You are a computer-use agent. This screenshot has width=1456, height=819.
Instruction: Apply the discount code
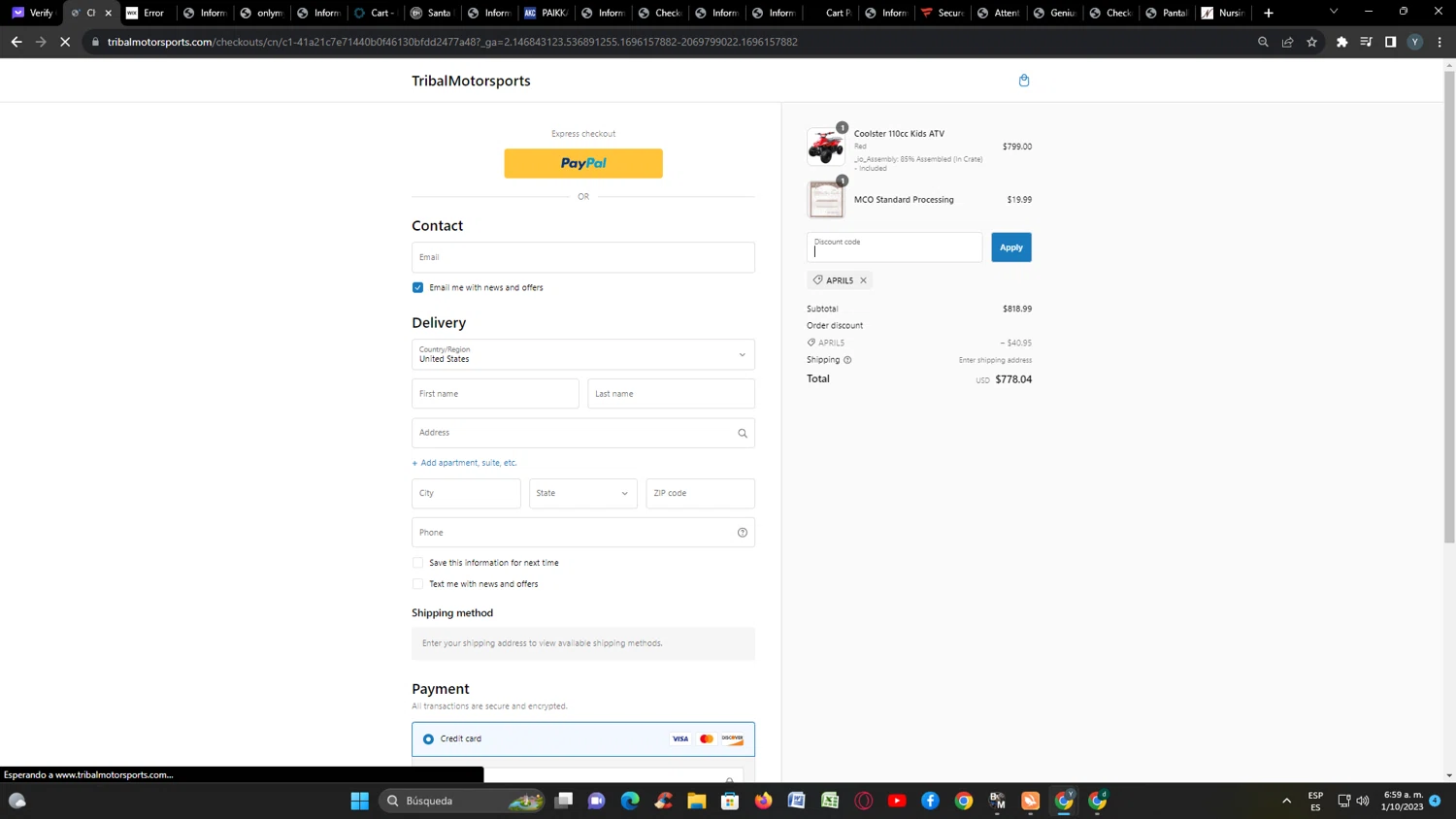1011,247
